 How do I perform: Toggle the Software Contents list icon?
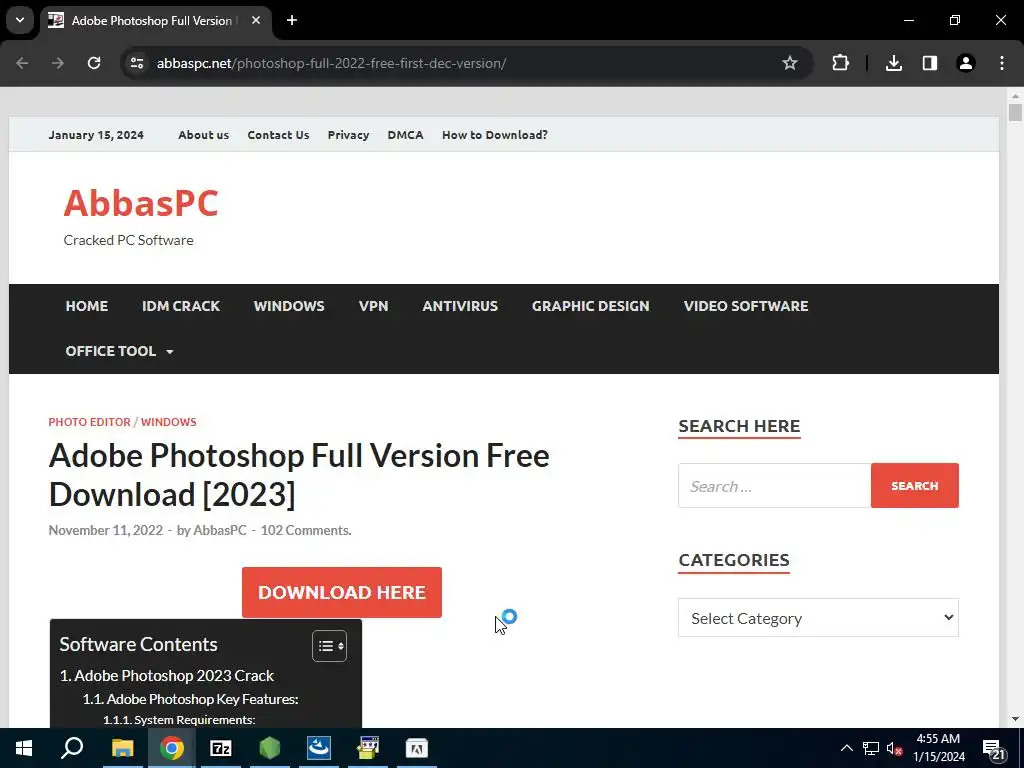pyautogui.click(x=330, y=646)
